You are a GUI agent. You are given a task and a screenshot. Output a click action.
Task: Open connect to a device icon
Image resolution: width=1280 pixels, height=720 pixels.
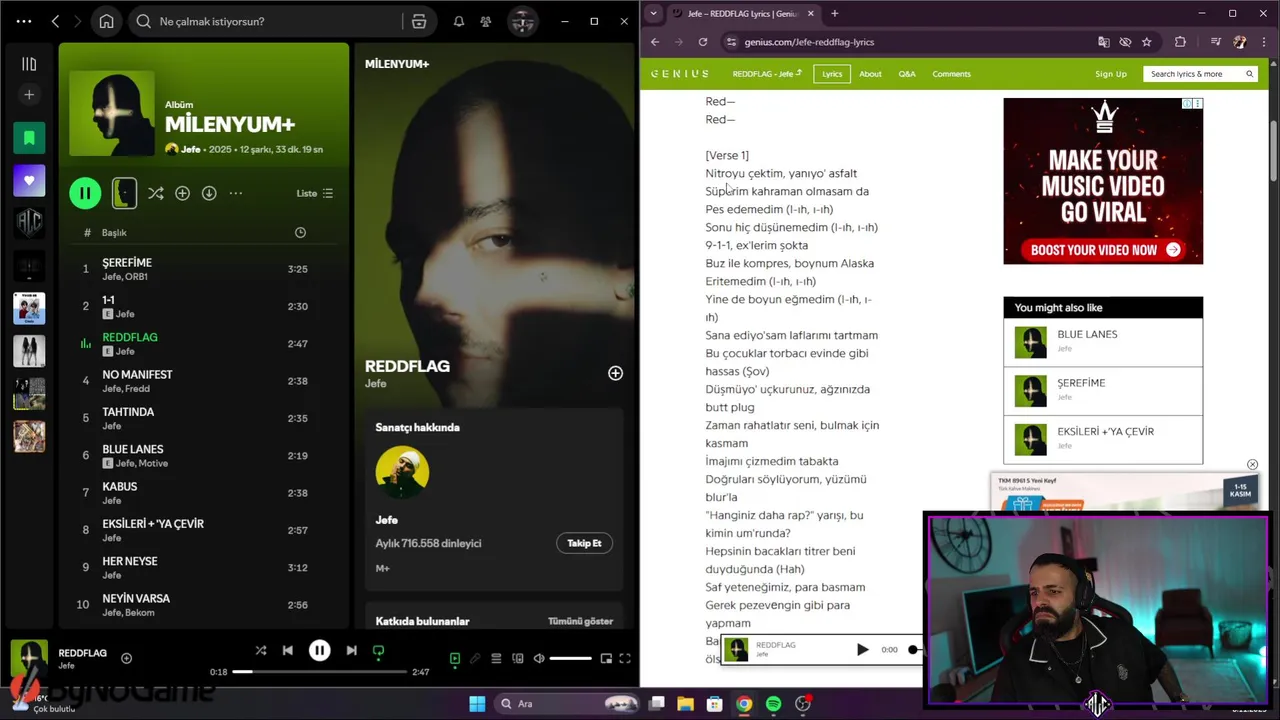point(518,658)
